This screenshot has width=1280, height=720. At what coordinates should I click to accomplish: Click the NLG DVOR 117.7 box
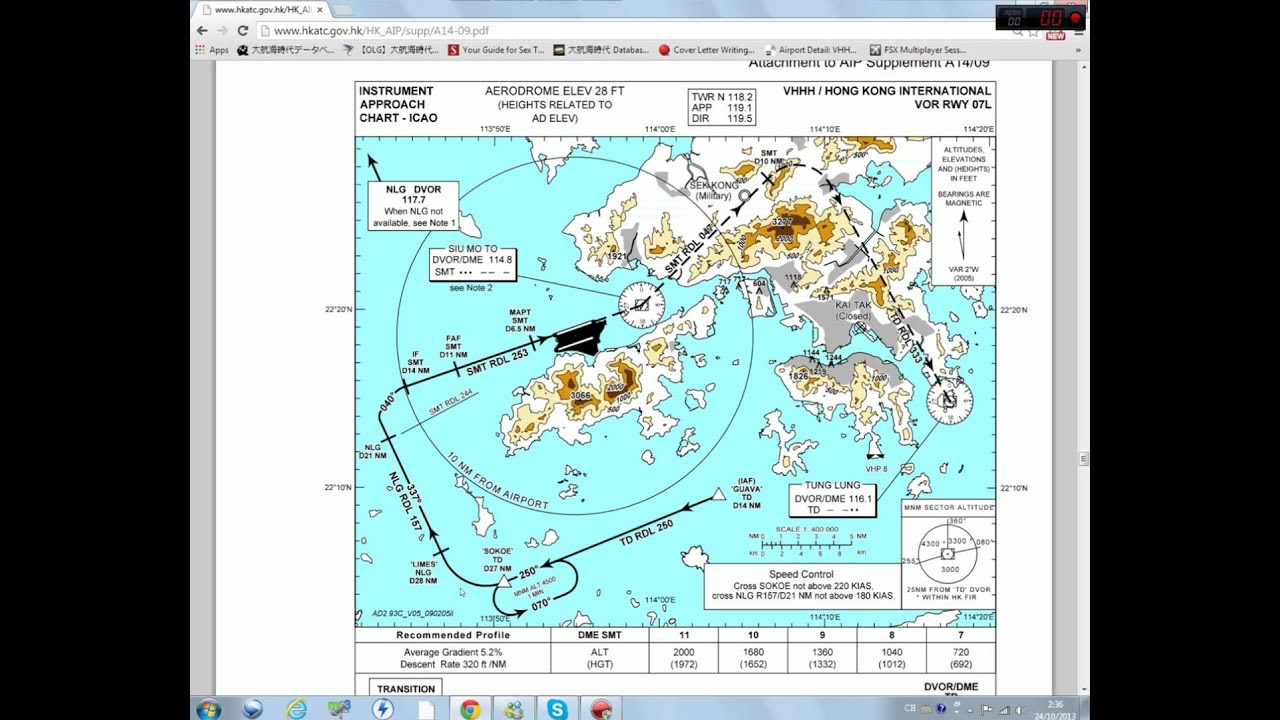(413, 206)
